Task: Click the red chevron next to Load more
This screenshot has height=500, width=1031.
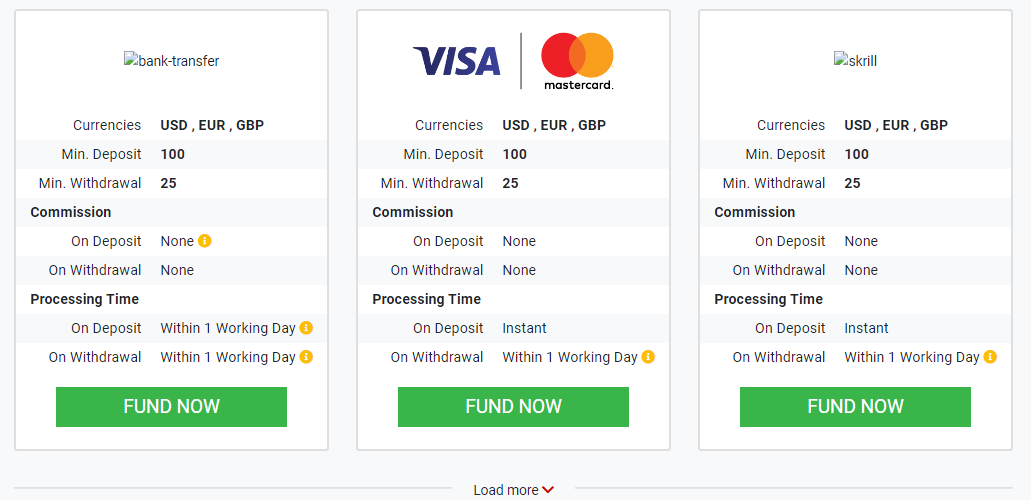Action: [548, 490]
